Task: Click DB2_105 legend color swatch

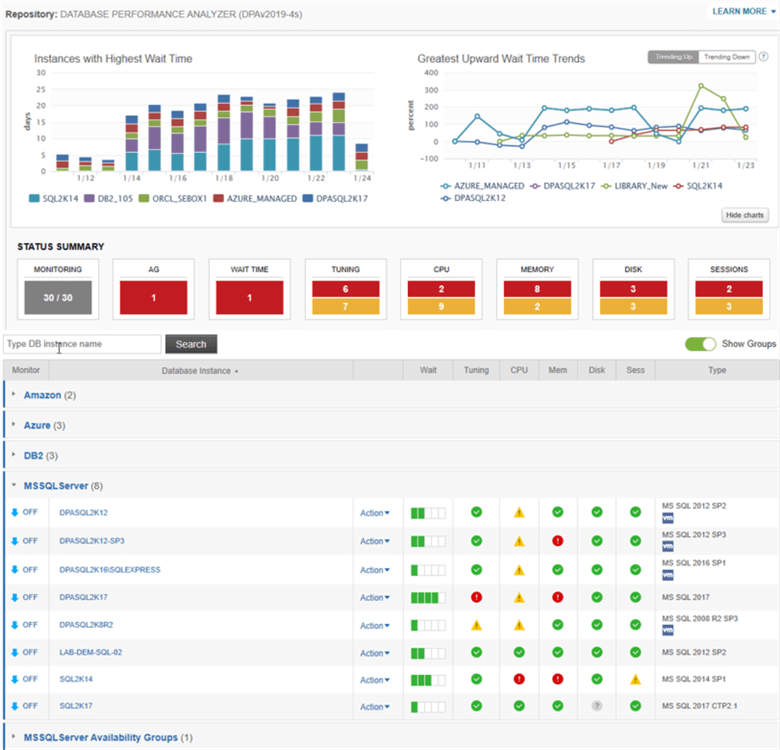Action: pyautogui.click(x=89, y=198)
